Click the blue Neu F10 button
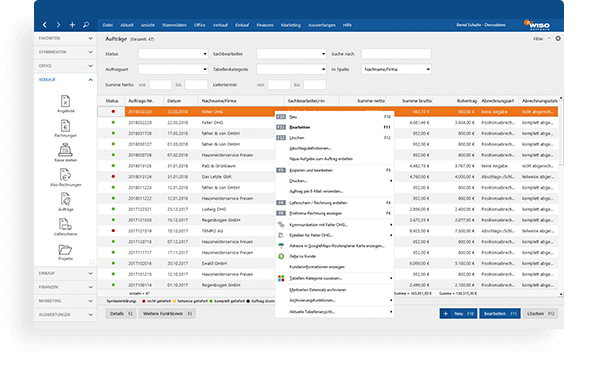Screen dimensions: 600x392 pyautogui.click(x=458, y=314)
